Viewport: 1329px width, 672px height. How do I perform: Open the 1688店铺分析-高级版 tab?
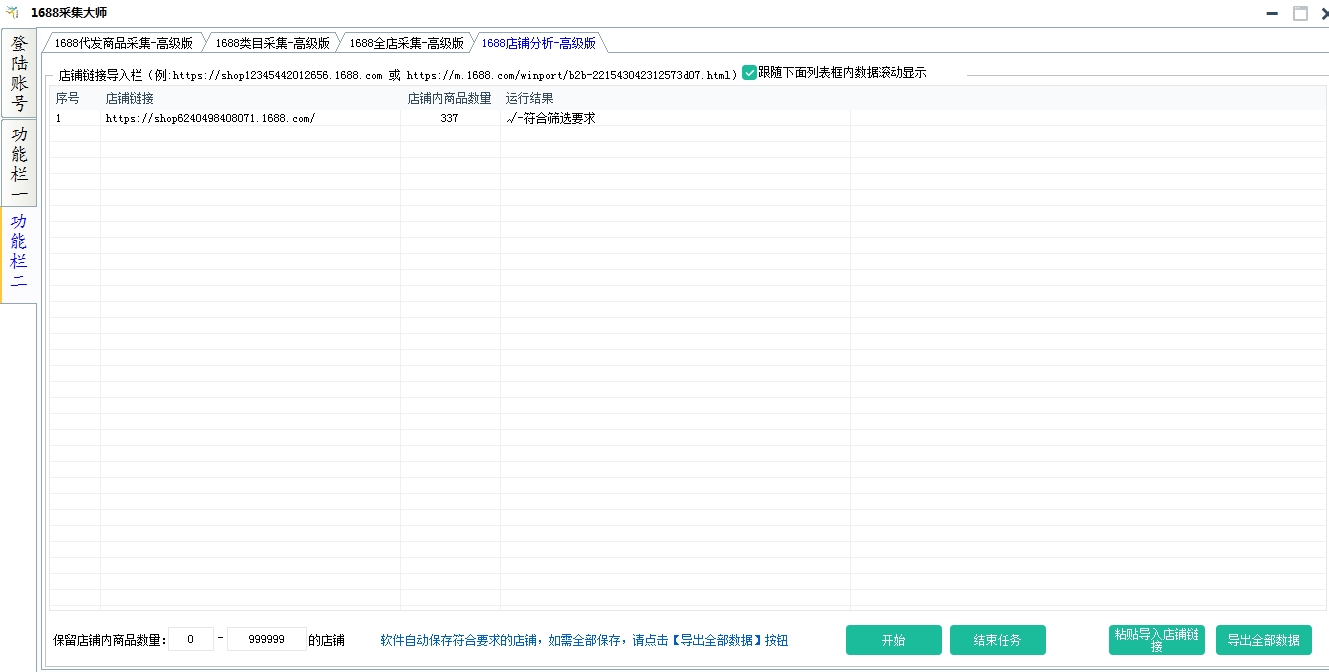click(538, 43)
